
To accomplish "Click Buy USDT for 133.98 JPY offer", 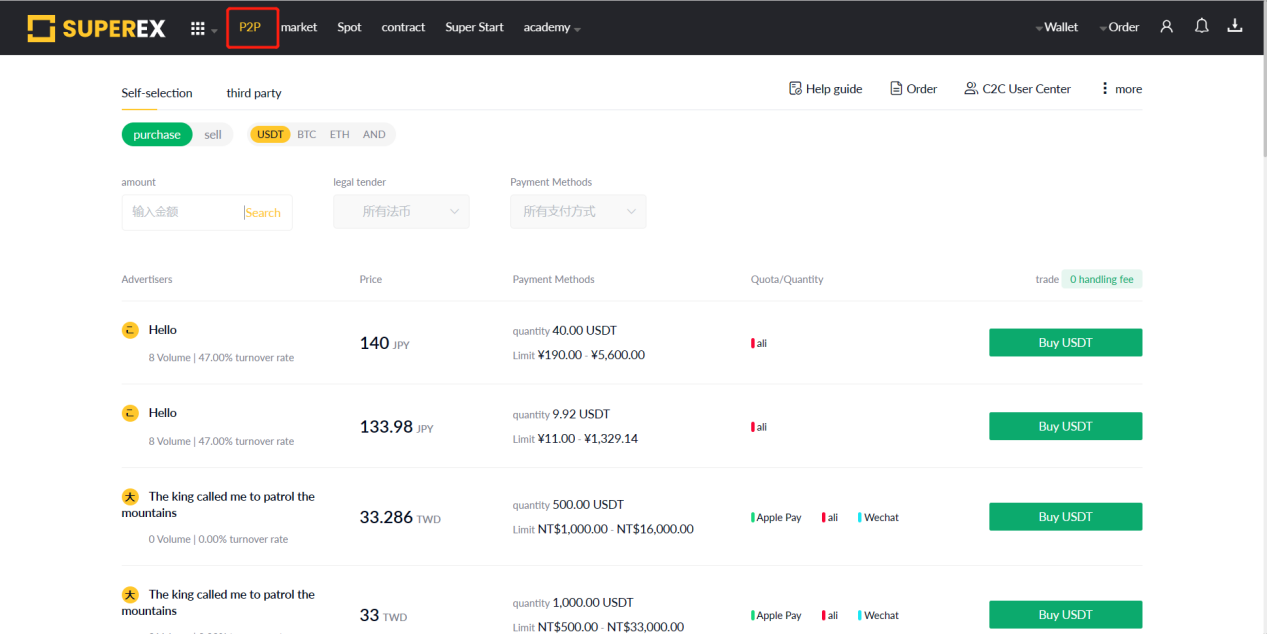I will point(1065,426).
